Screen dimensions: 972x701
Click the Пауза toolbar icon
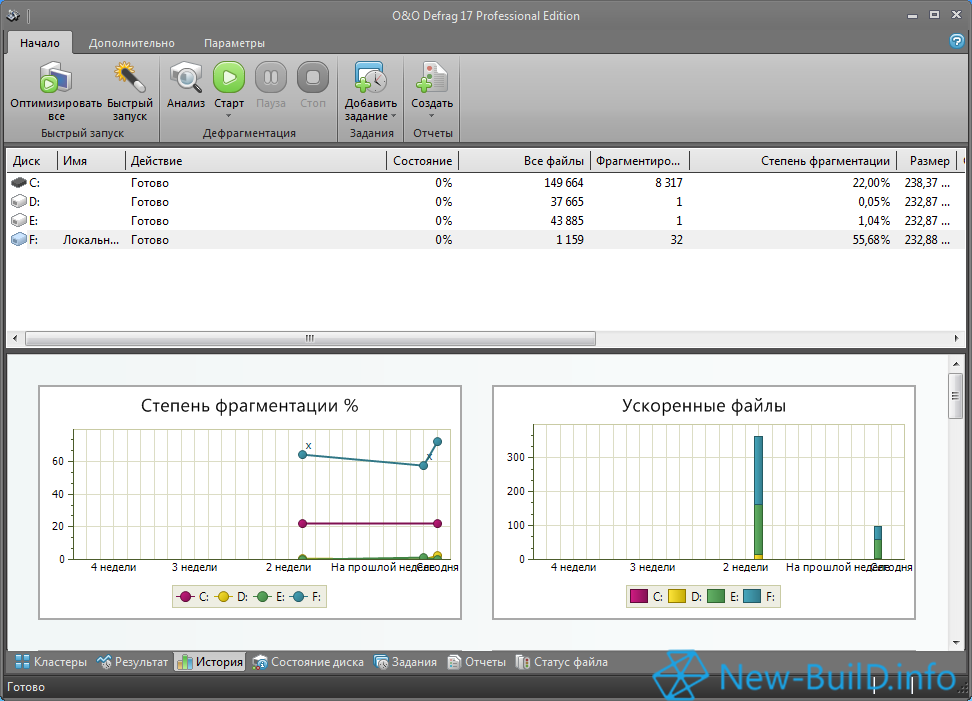(x=271, y=77)
